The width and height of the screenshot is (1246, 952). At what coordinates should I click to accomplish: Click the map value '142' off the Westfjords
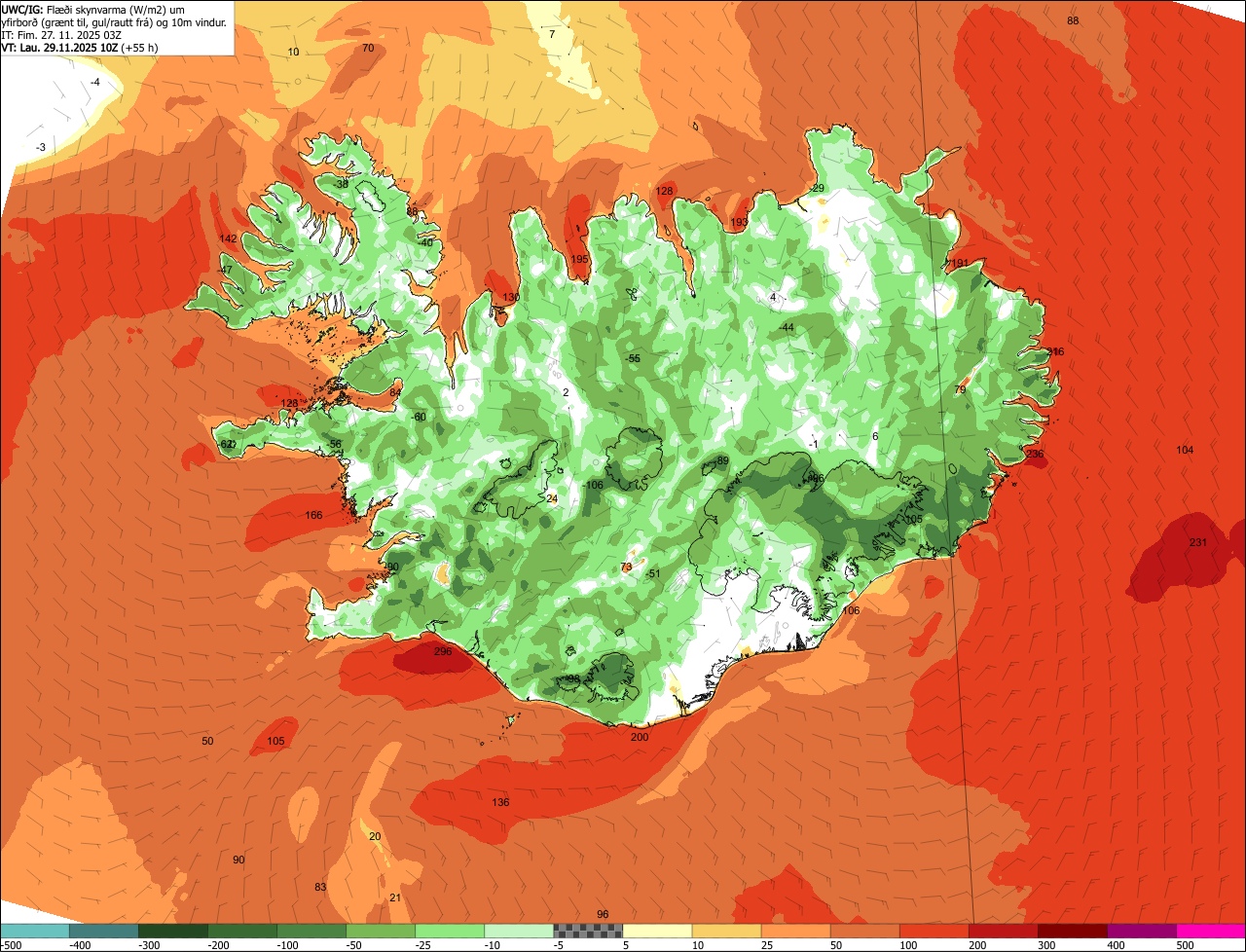pos(228,239)
